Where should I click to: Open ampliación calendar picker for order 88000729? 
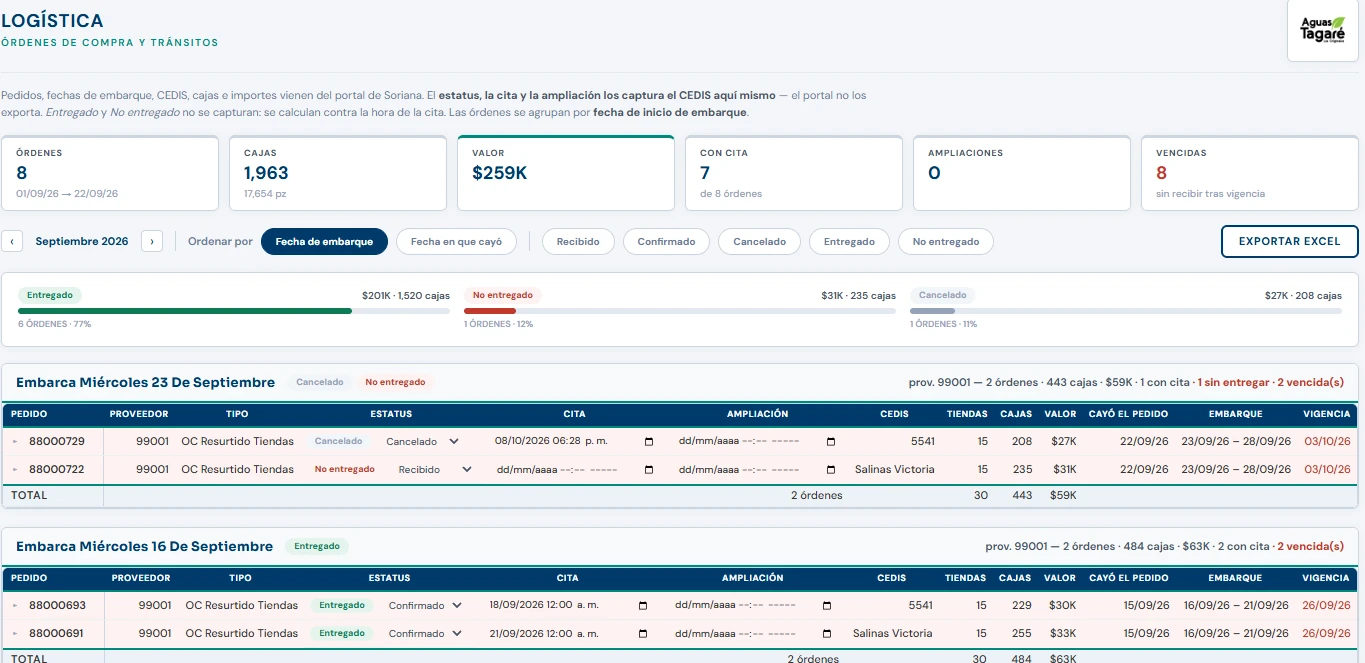[x=831, y=442]
